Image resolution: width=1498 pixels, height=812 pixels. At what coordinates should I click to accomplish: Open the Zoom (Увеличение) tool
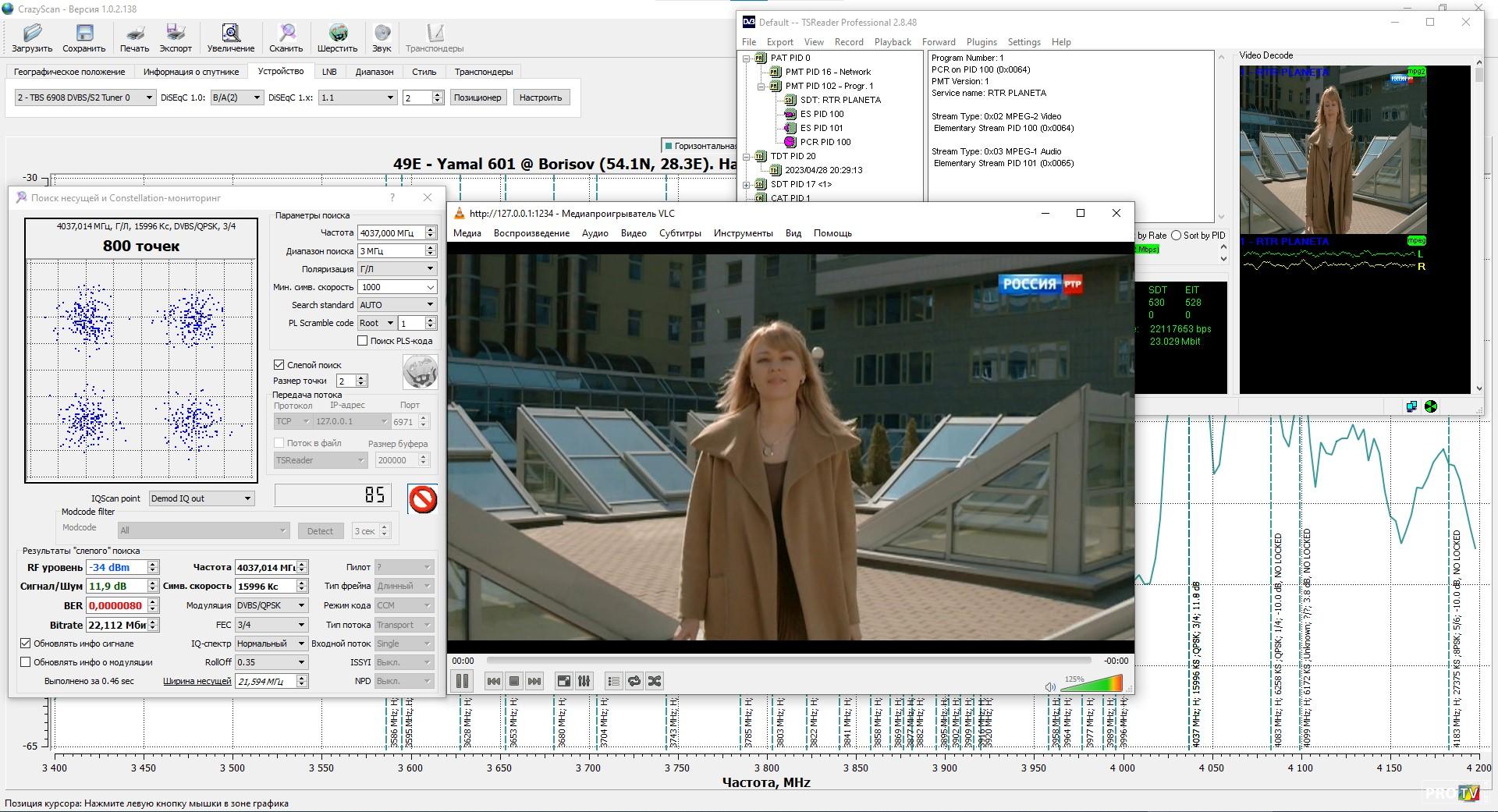[230, 33]
